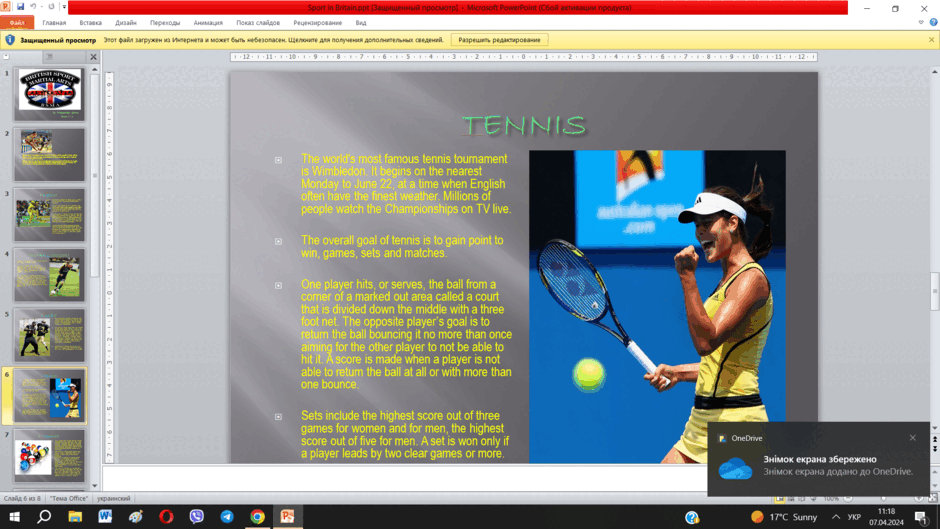Close the OneDrive notification
The height and width of the screenshot is (529, 940).
tap(912, 438)
